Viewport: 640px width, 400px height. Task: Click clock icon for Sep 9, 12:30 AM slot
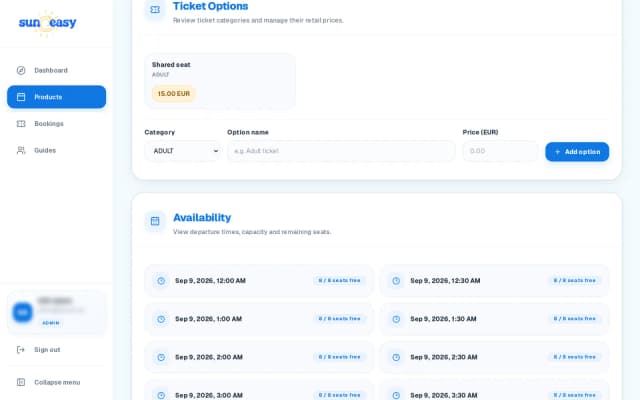pos(396,281)
